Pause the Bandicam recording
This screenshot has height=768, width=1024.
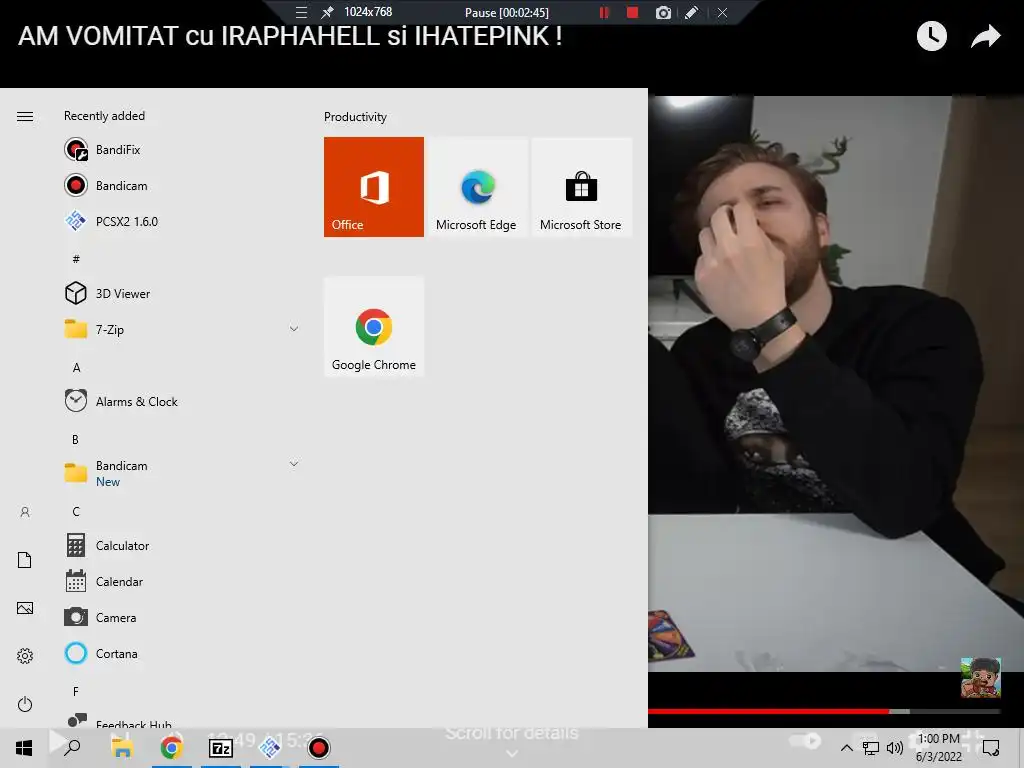click(604, 12)
